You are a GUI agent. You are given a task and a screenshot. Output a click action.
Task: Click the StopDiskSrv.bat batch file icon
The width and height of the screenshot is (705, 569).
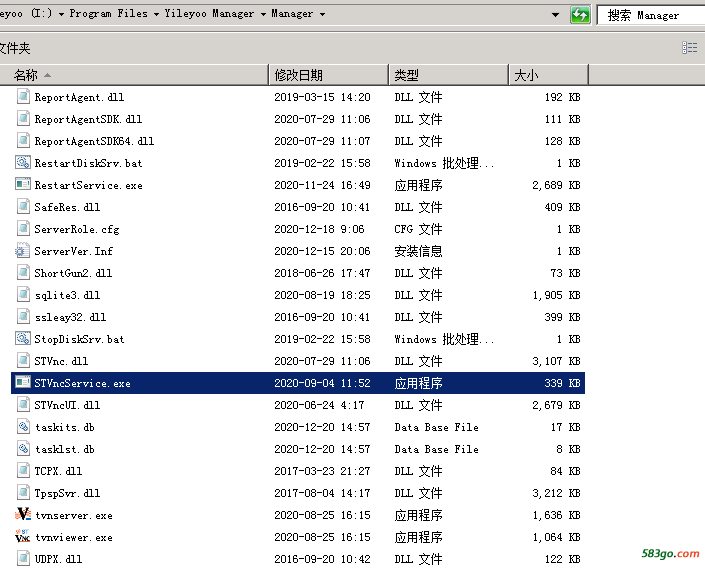click(x=23, y=338)
